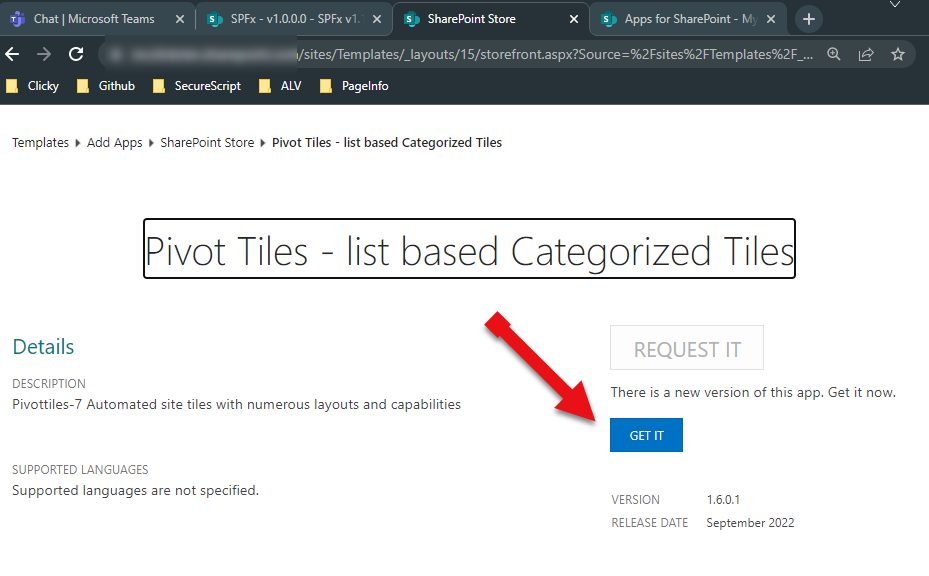Open a new browser tab with plus icon
Screen dimensions: 929x576
tap(809, 19)
